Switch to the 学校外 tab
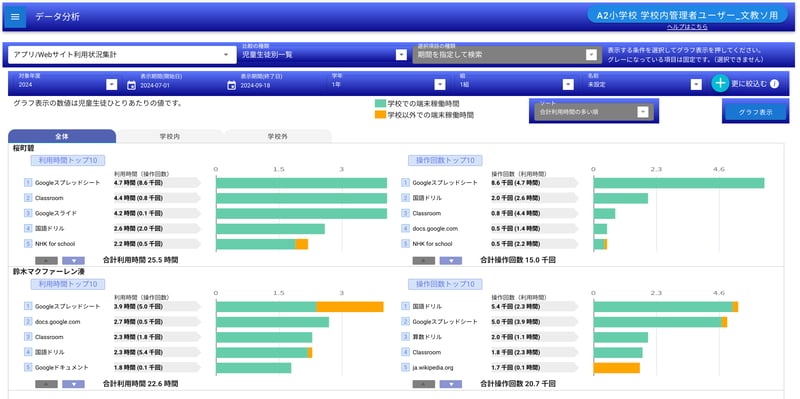The height and width of the screenshot is (399, 800). point(278,137)
